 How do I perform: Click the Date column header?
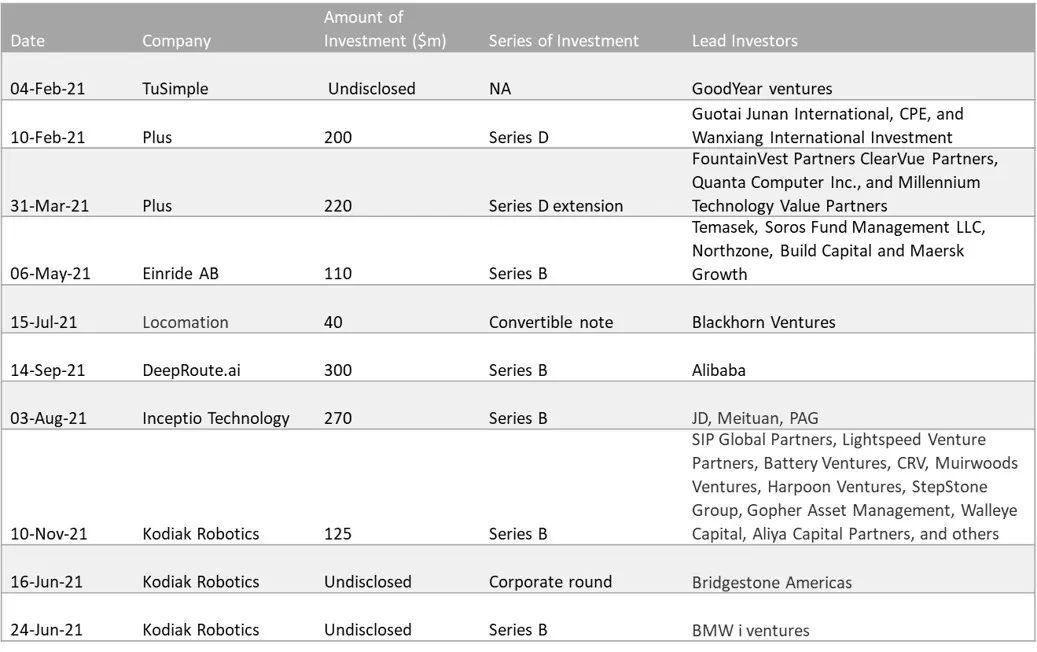[x=28, y=41]
